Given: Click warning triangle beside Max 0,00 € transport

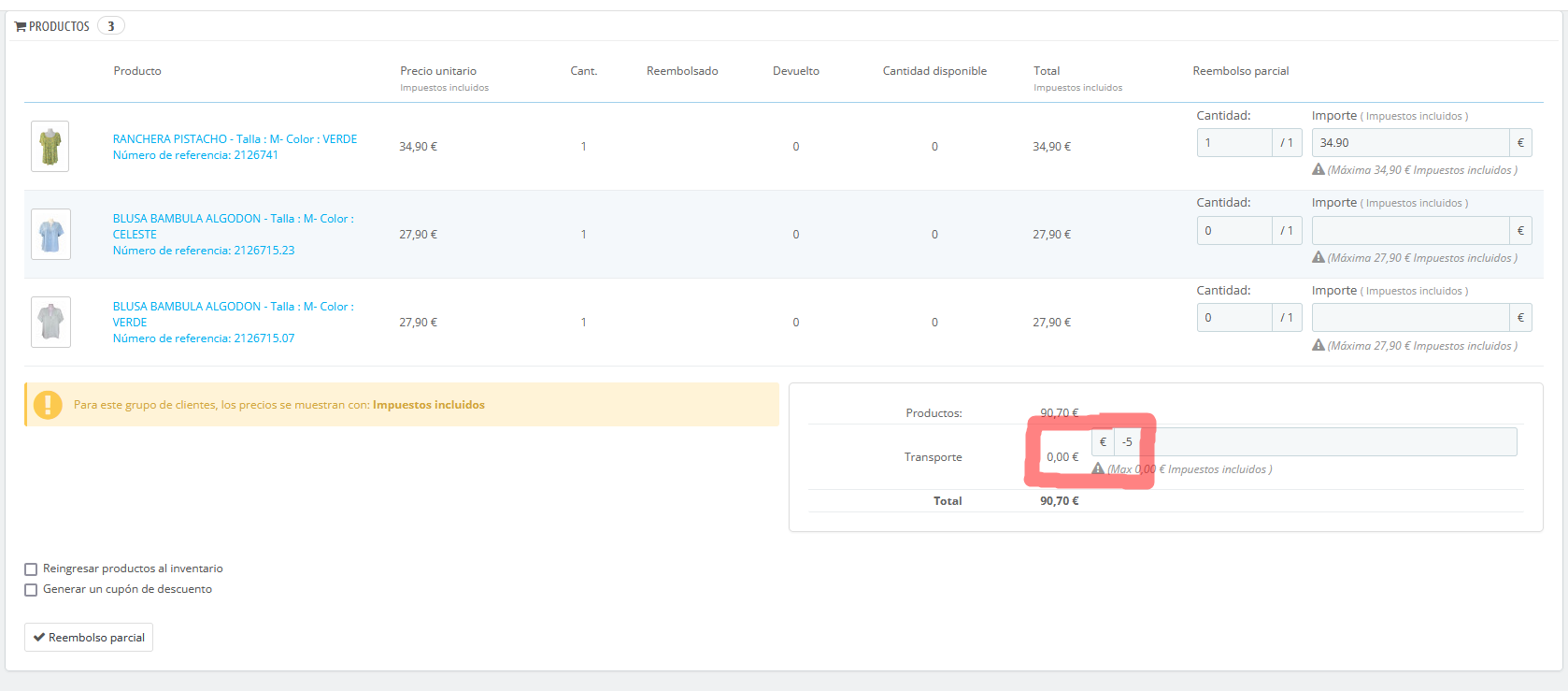Looking at the screenshot, I should (1098, 468).
